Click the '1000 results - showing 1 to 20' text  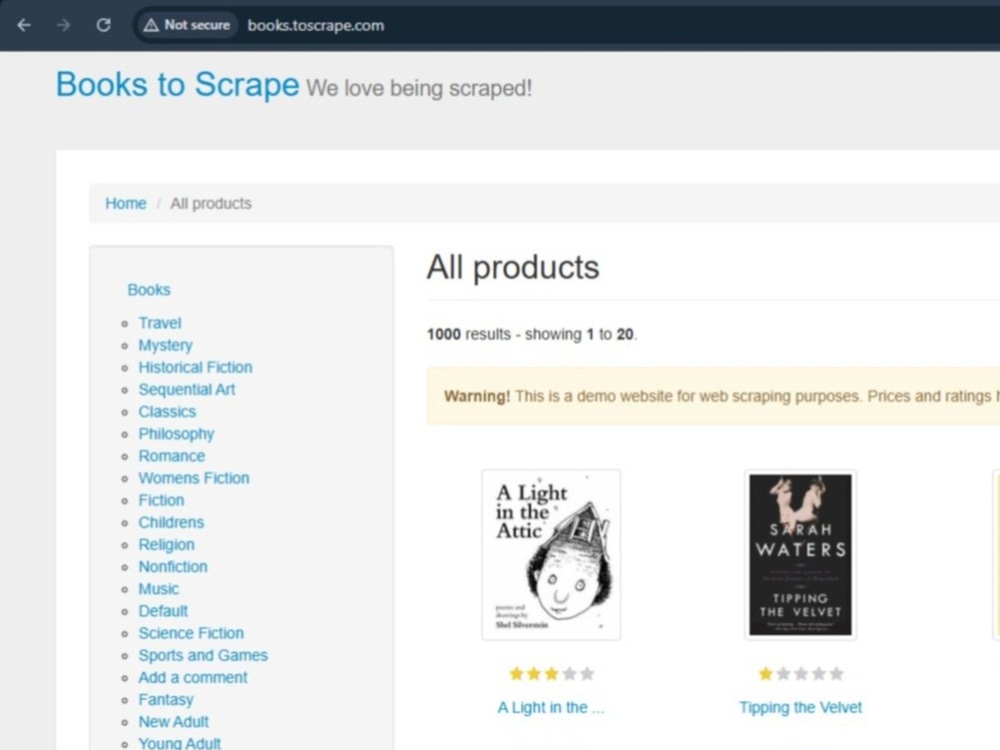coord(532,334)
